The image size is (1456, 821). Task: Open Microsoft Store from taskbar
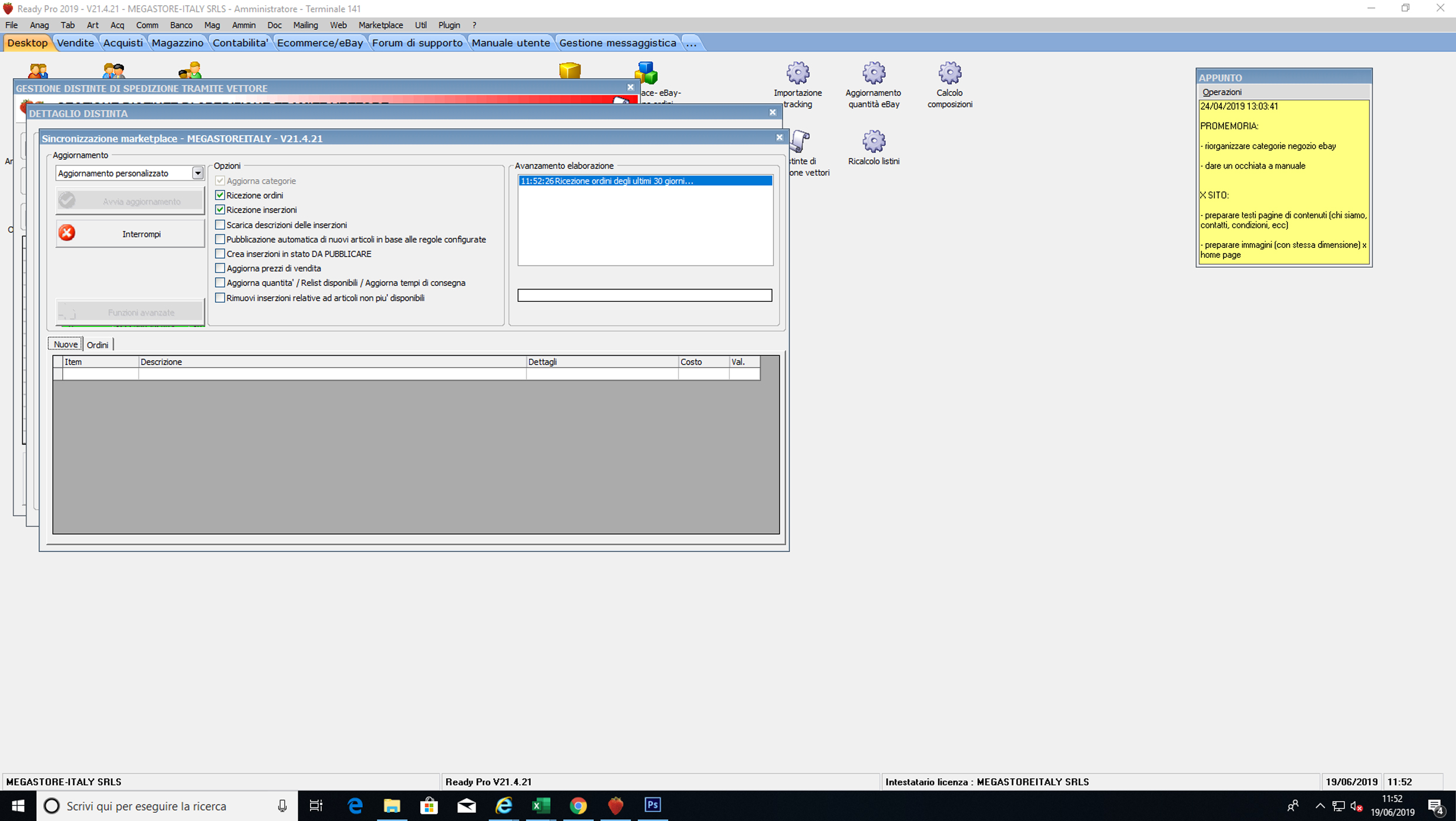pos(429,806)
